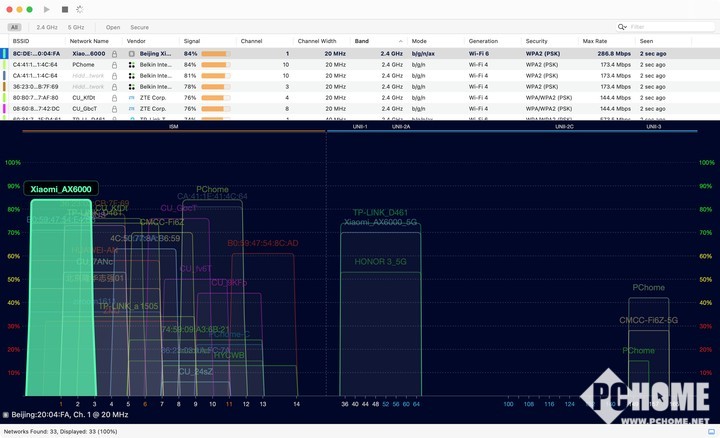Click the Belkin vendor icon in the CA:41:1…1:4C:64 row

point(132,76)
